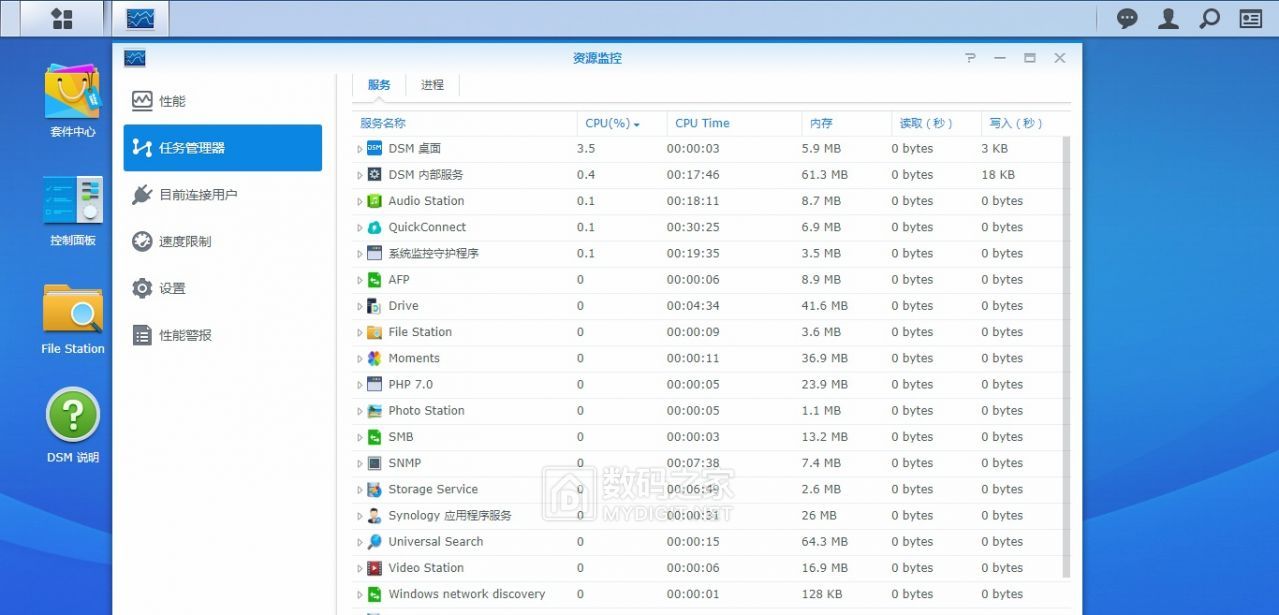Open 速度限制 in the sidebar
This screenshot has width=1279, height=615.
(x=223, y=241)
